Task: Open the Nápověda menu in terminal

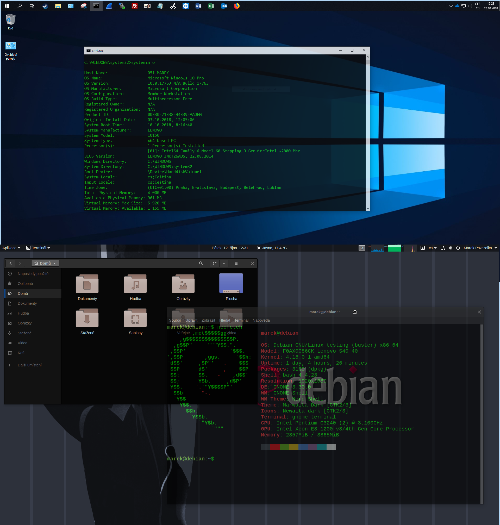Action: 261,320
